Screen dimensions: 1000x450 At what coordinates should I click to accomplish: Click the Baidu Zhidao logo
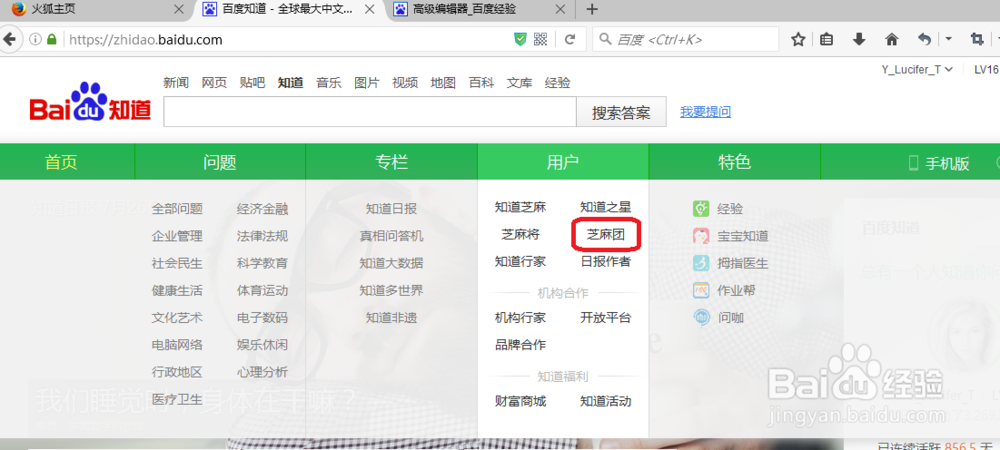coord(90,102)
